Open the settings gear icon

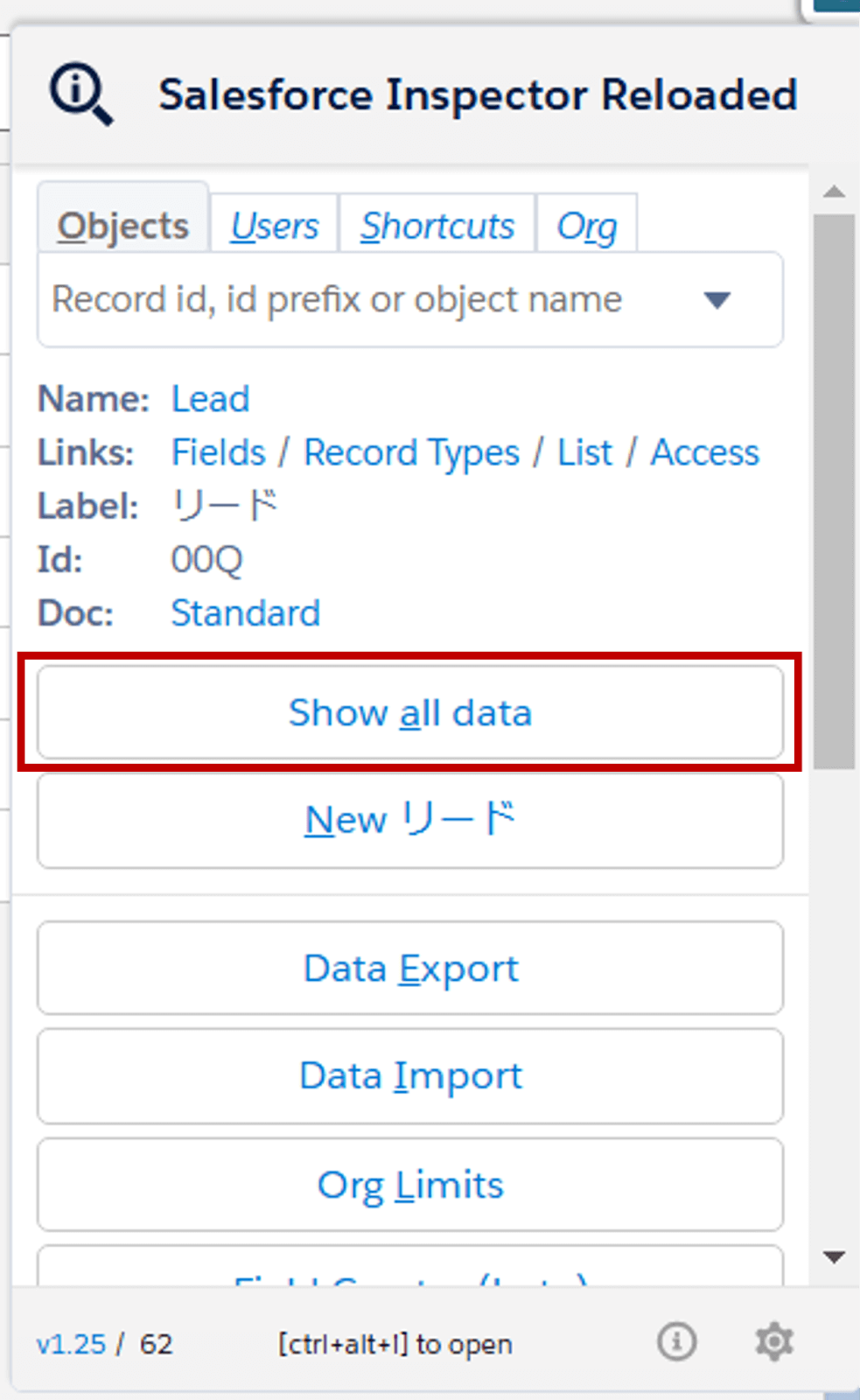772,1342
